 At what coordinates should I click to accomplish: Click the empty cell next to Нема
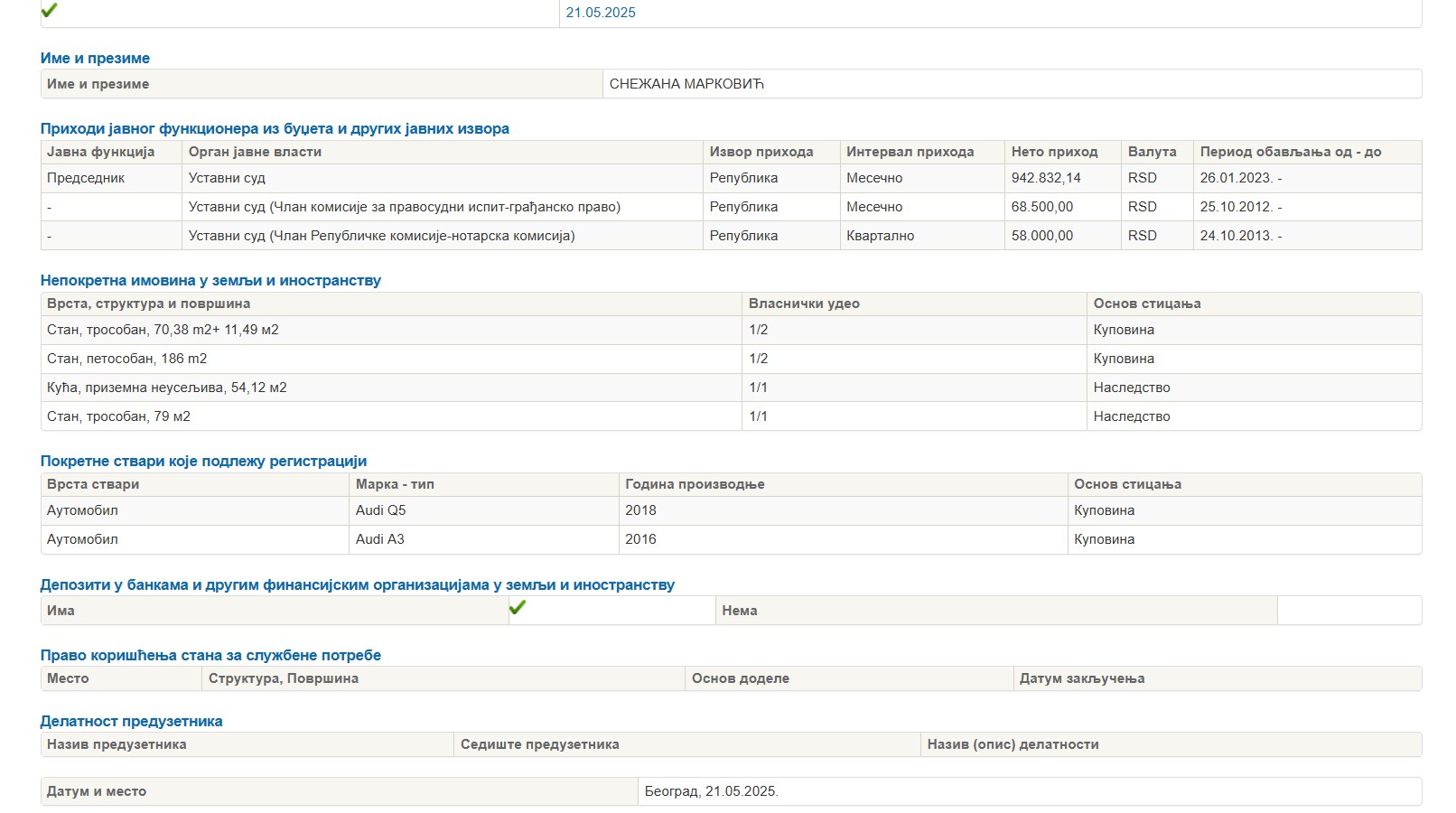(1349, 611)
